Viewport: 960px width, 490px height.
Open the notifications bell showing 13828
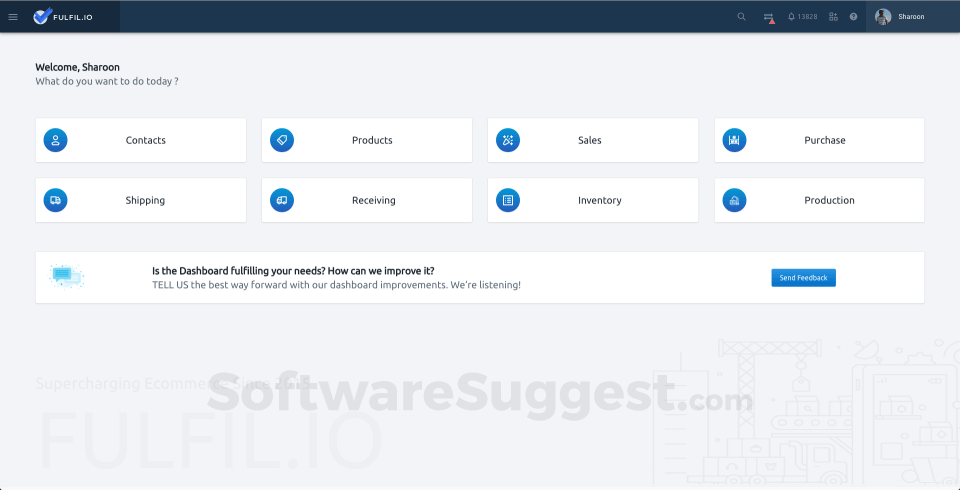(x=802, y=17)
